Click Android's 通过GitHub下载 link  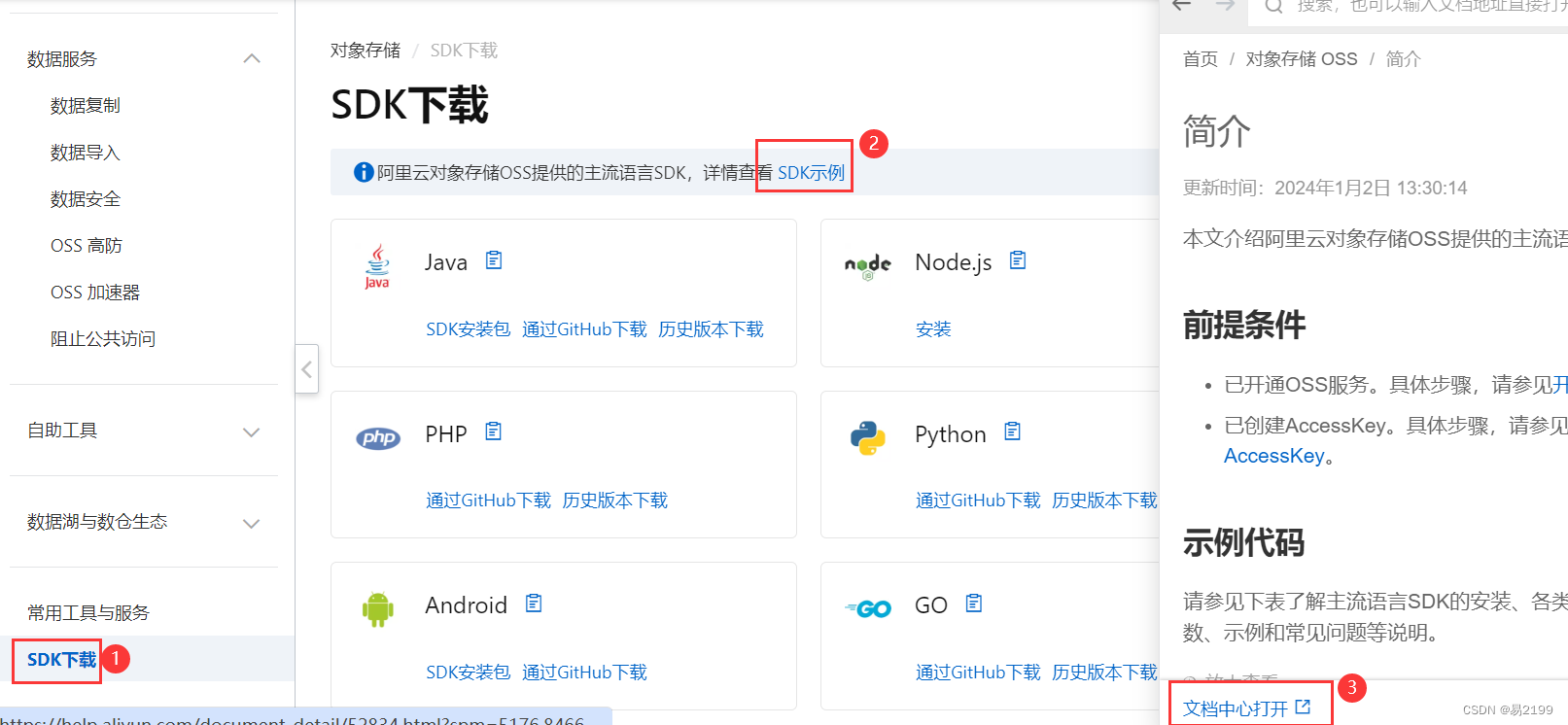[584, 673]
